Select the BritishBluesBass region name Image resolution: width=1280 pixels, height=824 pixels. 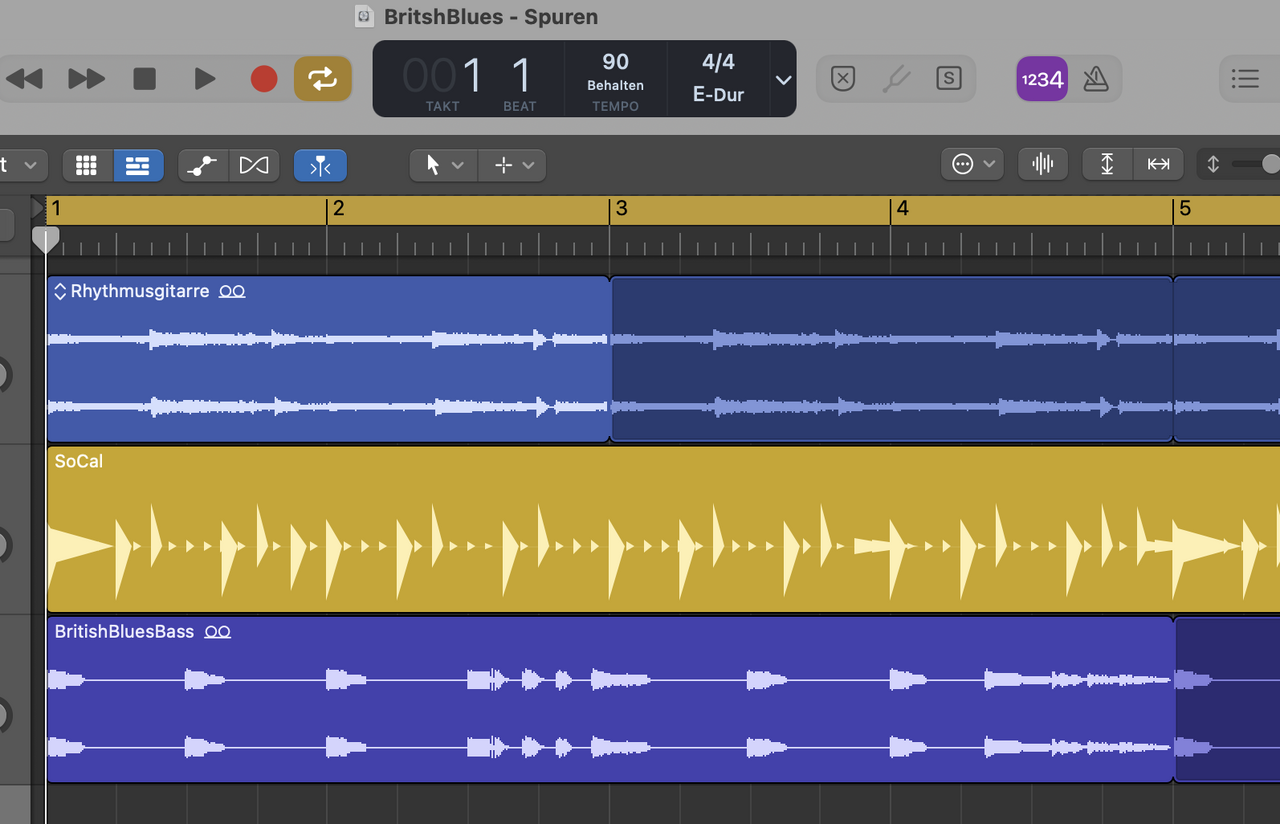click(124, 632)
